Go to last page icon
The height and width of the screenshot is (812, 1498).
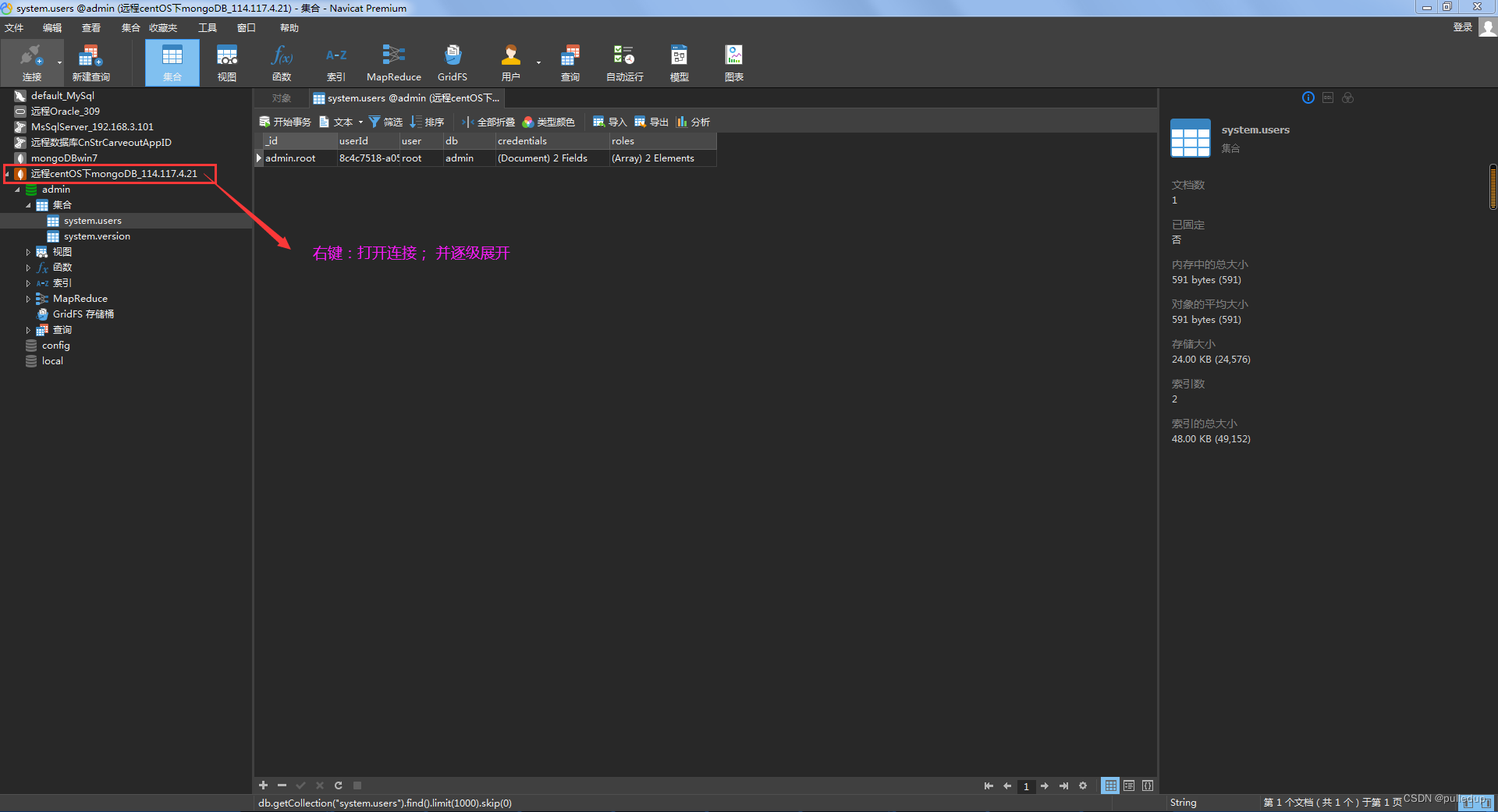1063,785
